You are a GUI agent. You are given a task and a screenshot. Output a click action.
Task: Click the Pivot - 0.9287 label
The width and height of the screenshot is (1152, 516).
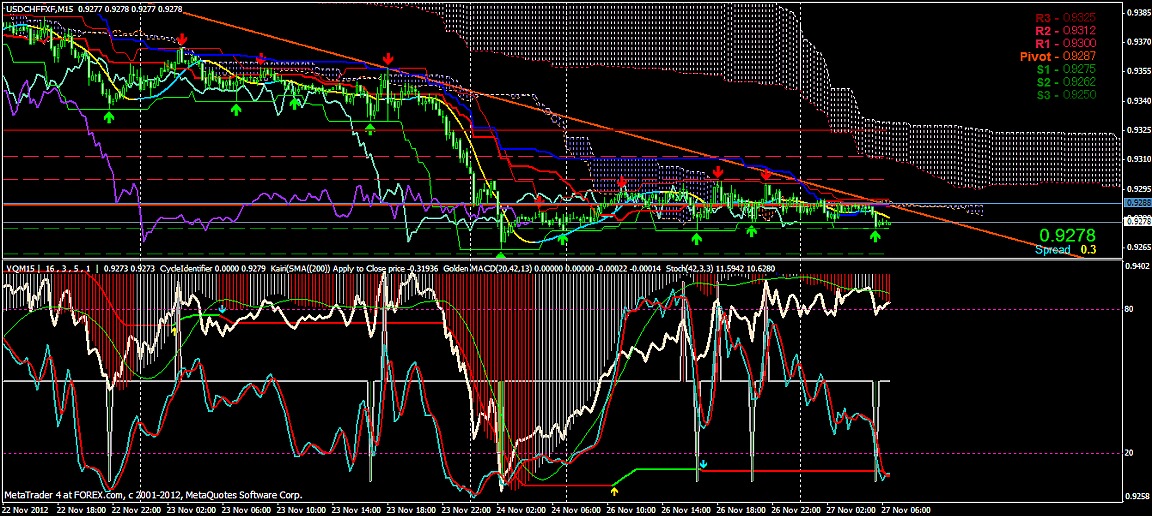click(x=1058, y=56)
